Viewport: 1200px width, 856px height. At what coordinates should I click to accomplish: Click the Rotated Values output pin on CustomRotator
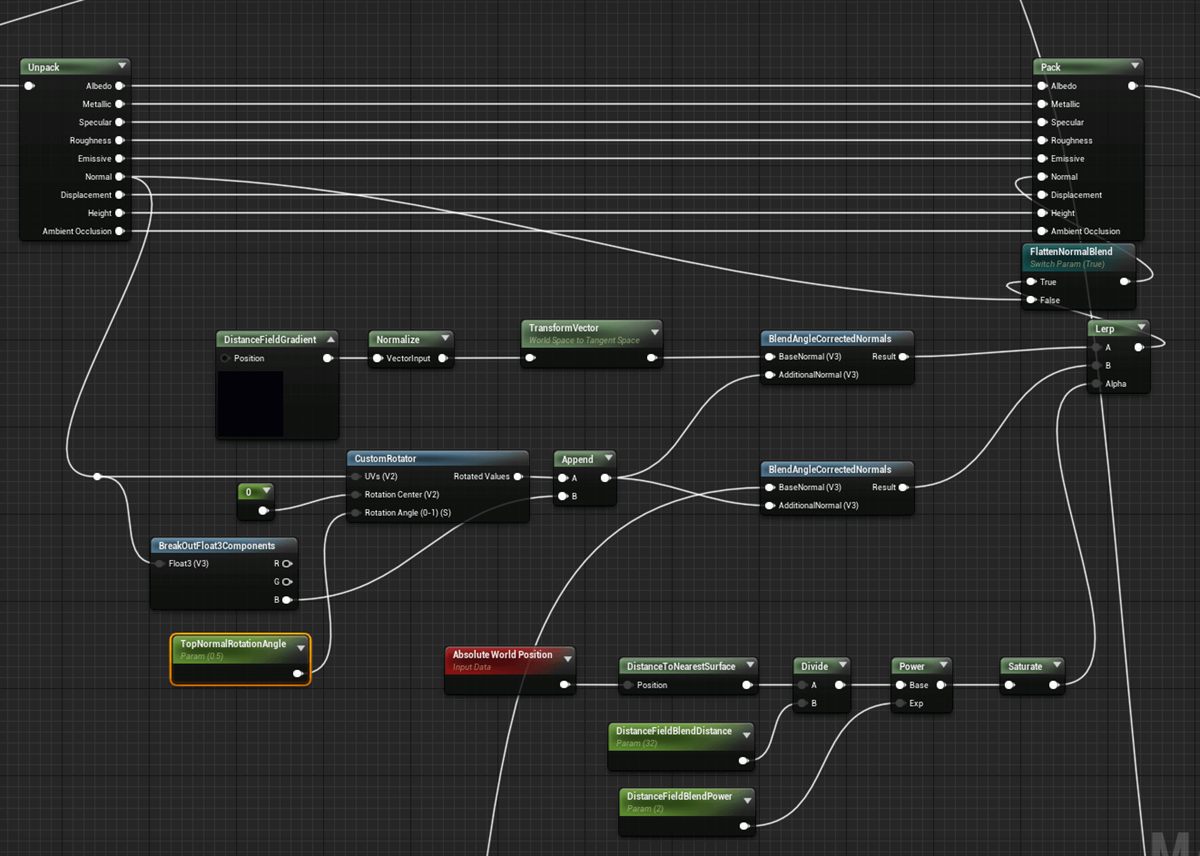518,477
